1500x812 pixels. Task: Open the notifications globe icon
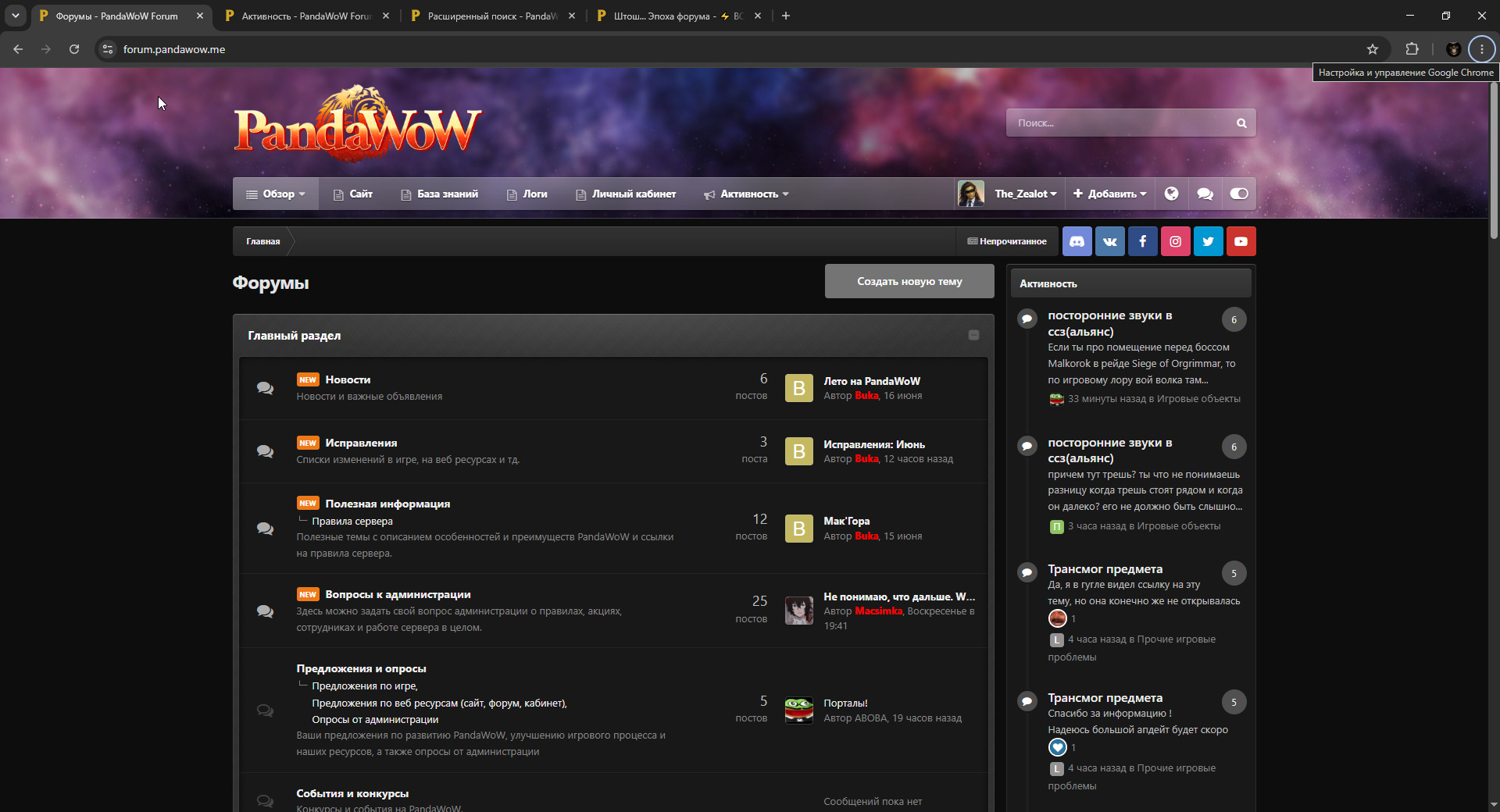pos(1172,194)
